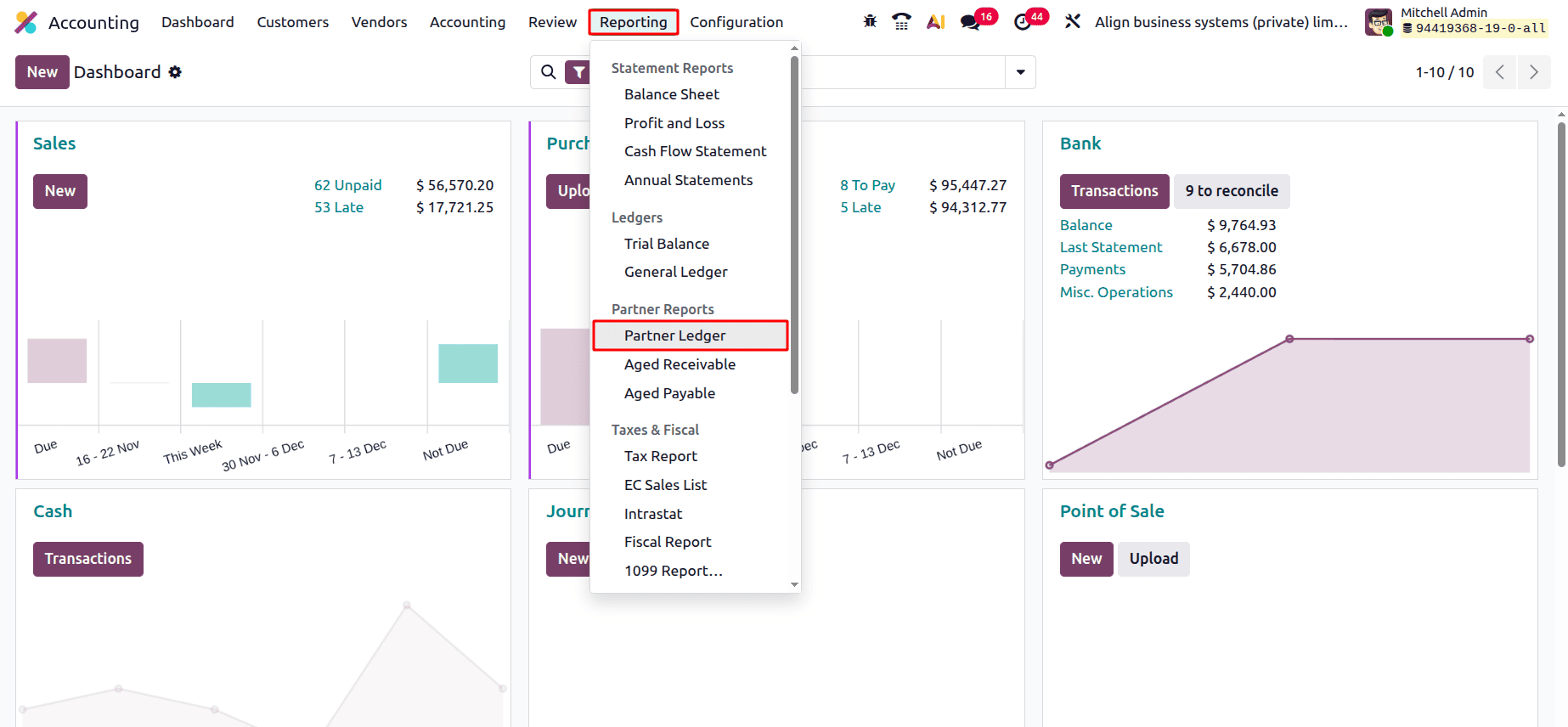
Task: Click scroll-up arrow of Reporting menu
Action: 794,48
